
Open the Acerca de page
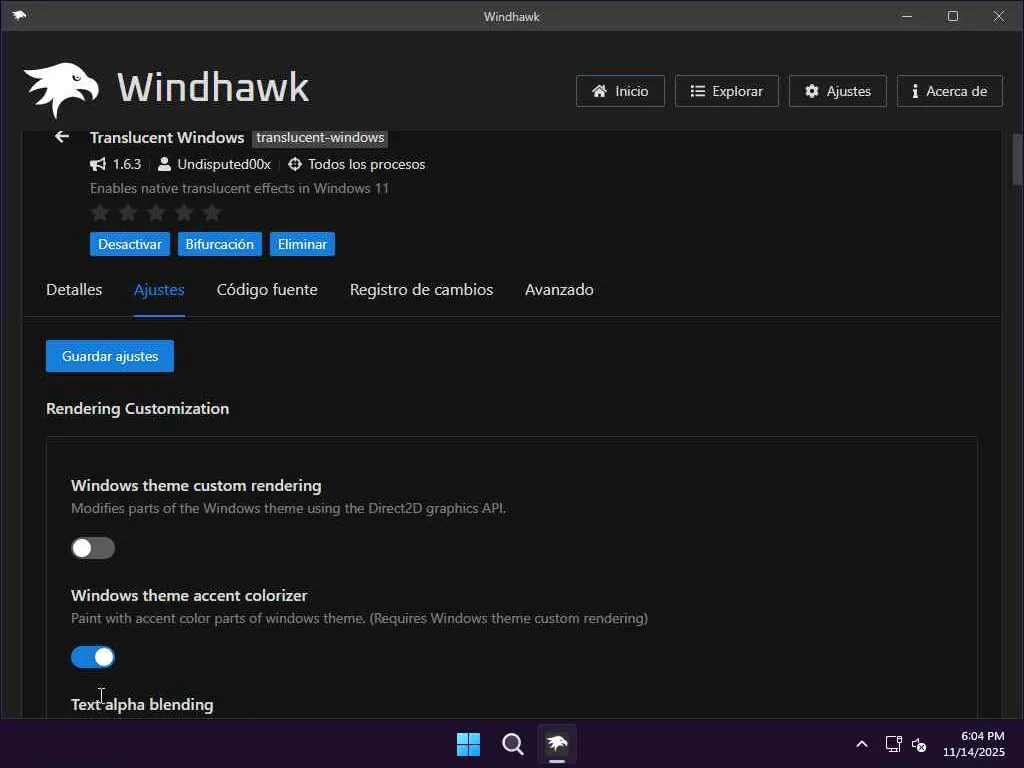(950, 91)
